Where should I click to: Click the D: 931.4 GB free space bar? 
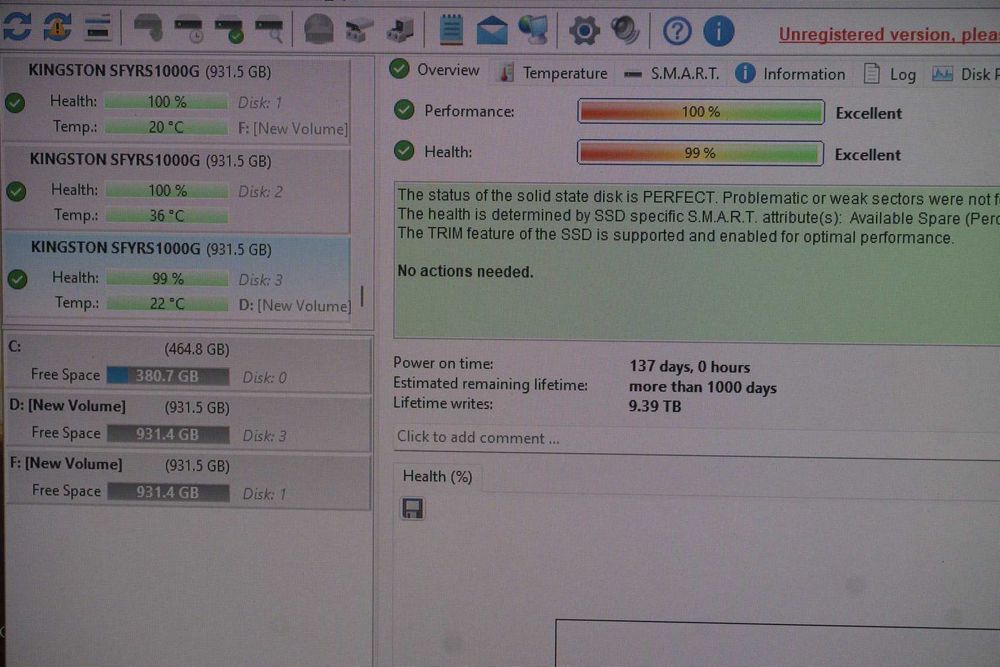point(168,434)
